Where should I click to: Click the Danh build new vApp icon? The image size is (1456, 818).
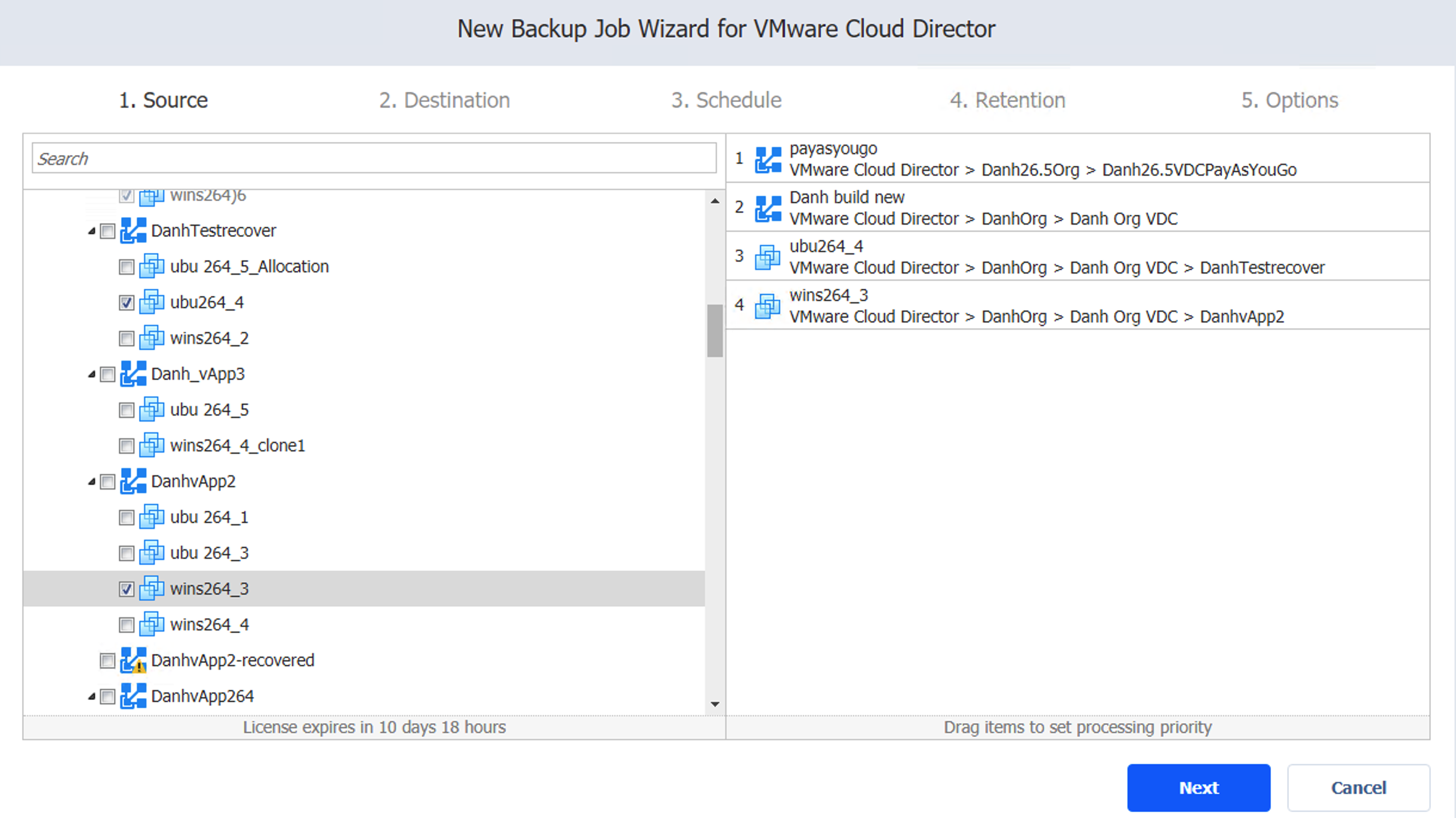pyautogui.click(x=768, y=208)
